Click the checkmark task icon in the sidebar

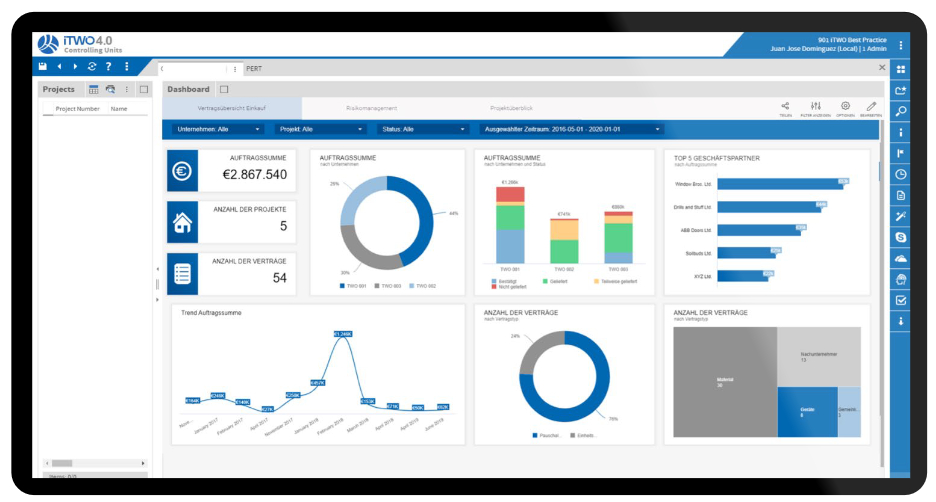(901, 300)
